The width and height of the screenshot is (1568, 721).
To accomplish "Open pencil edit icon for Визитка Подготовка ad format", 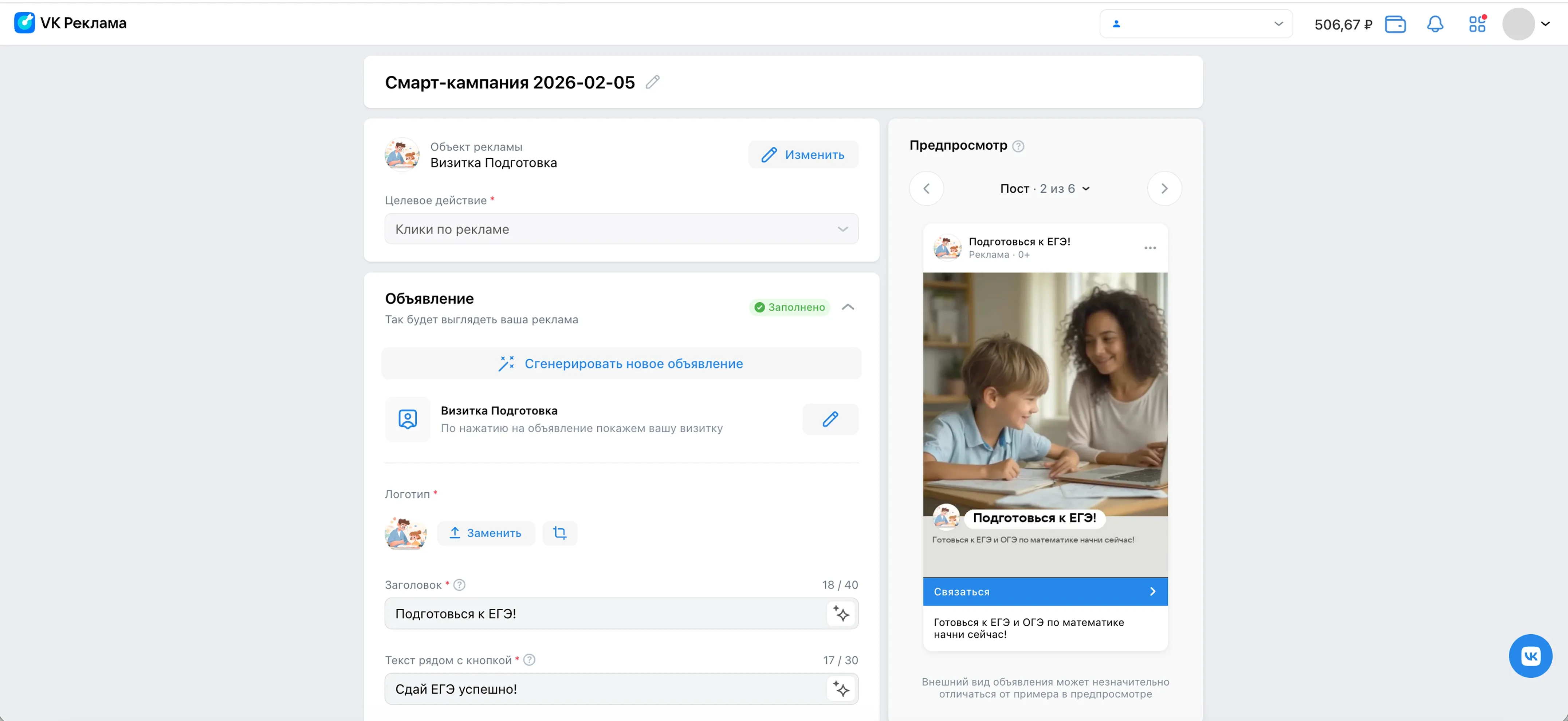I will 830,419.
